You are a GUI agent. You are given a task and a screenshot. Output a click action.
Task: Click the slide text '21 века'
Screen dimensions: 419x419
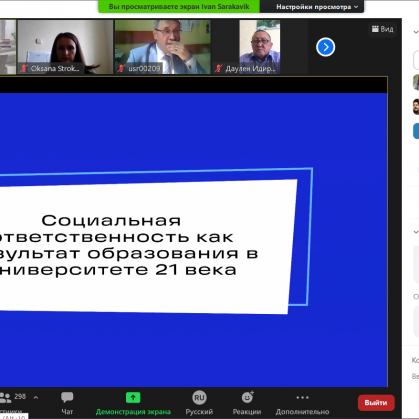pyautogui.click(x=196, y=269)
